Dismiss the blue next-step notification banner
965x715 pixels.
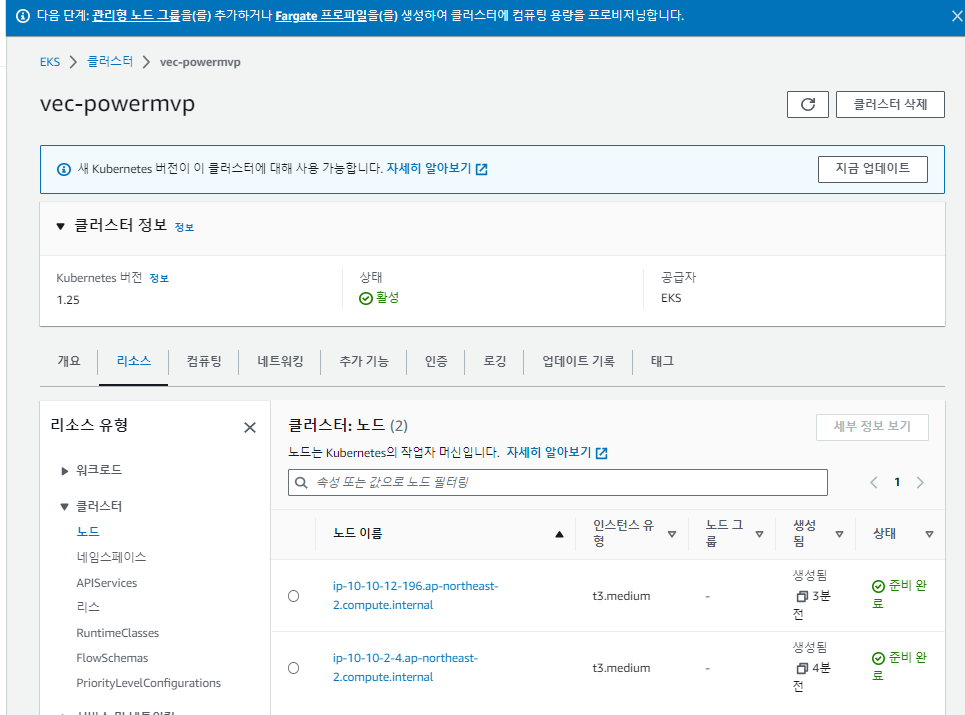[x=957, y=16]
